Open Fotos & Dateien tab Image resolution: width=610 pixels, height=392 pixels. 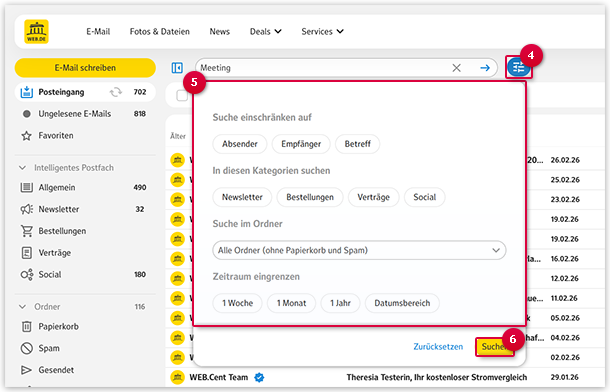point(160,32)
